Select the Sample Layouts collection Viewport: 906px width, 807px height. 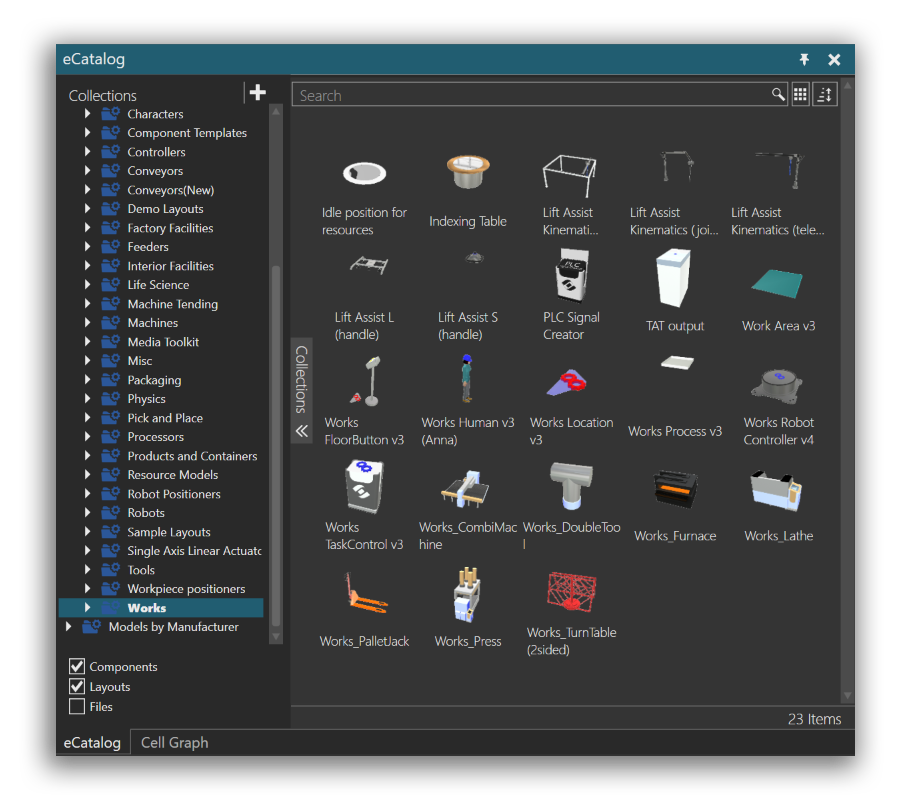(x=169, y=532)
